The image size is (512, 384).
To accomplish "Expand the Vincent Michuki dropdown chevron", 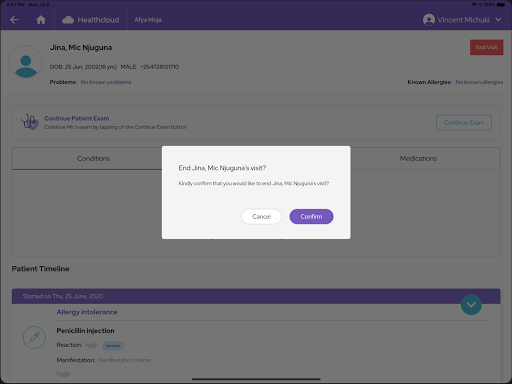I will click(498, 20).
